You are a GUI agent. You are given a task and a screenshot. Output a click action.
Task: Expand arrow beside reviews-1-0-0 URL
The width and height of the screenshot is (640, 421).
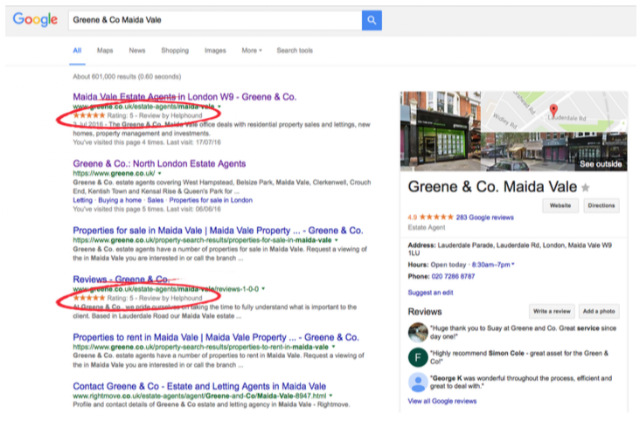point(263,289)
